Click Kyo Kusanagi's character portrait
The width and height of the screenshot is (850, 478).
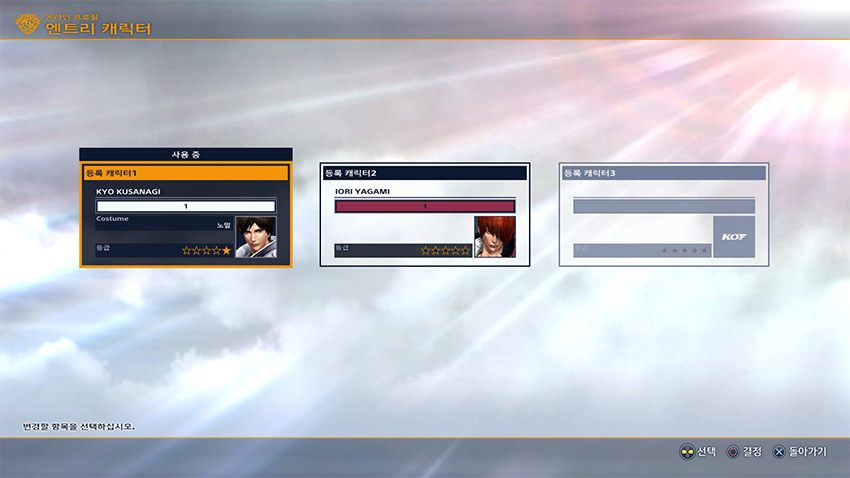255,237
